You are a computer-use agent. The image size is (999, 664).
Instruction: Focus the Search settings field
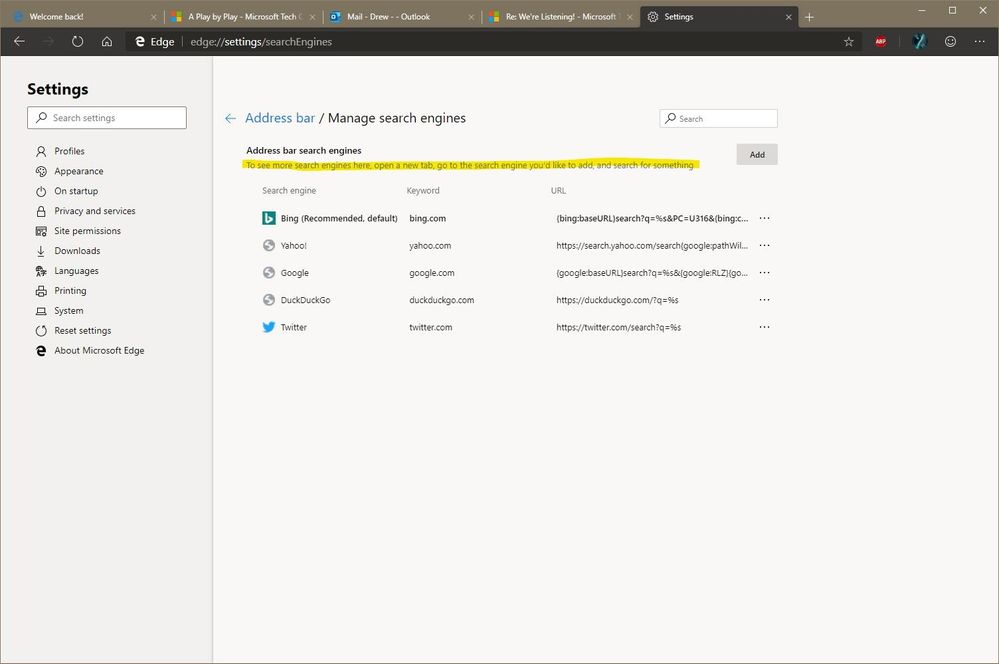click(x=107, y=118)
